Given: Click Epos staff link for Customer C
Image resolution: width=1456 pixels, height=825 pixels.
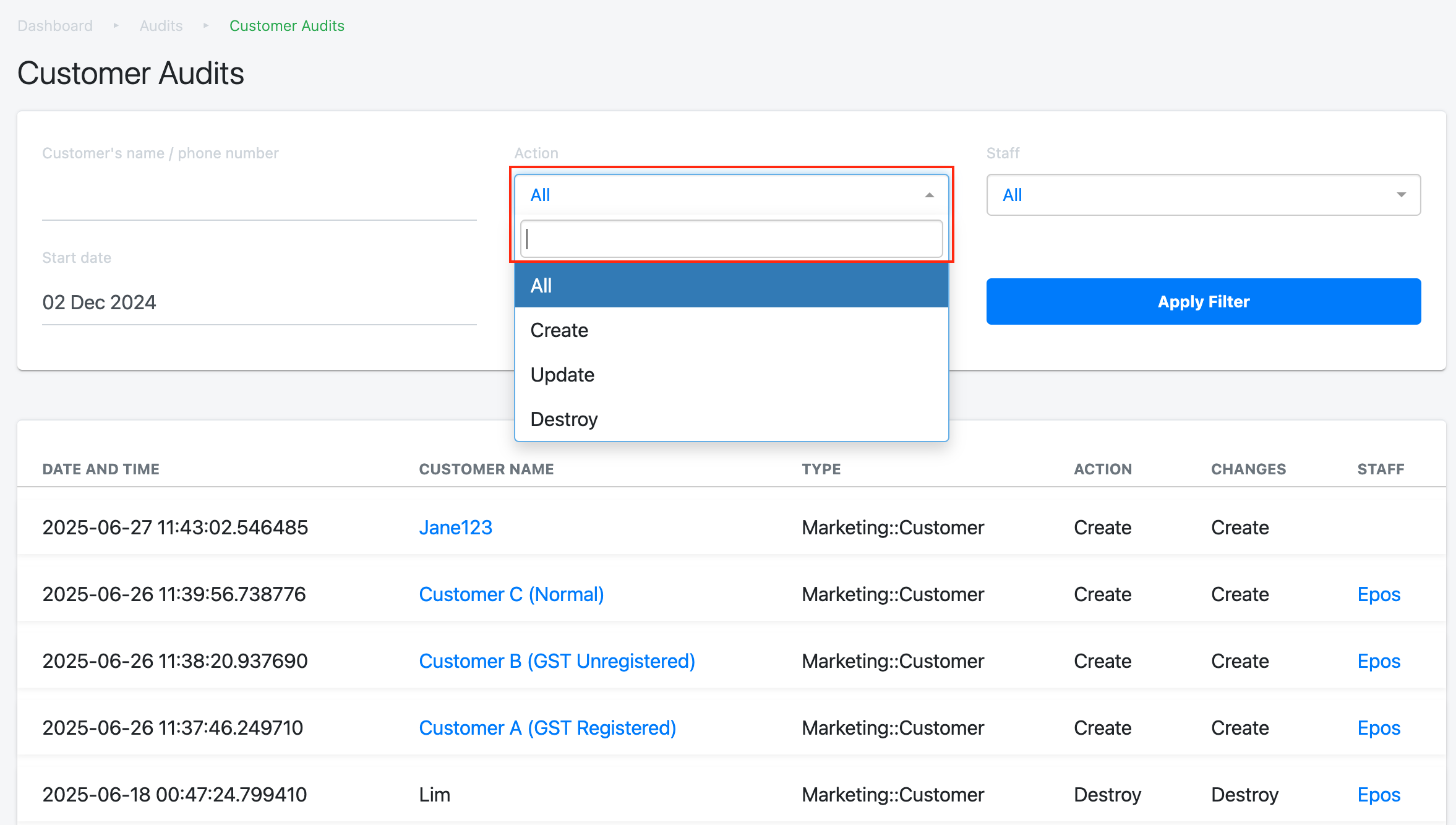Looking at the screenshot, I should pyautogui.click(x=1379, y=594).
